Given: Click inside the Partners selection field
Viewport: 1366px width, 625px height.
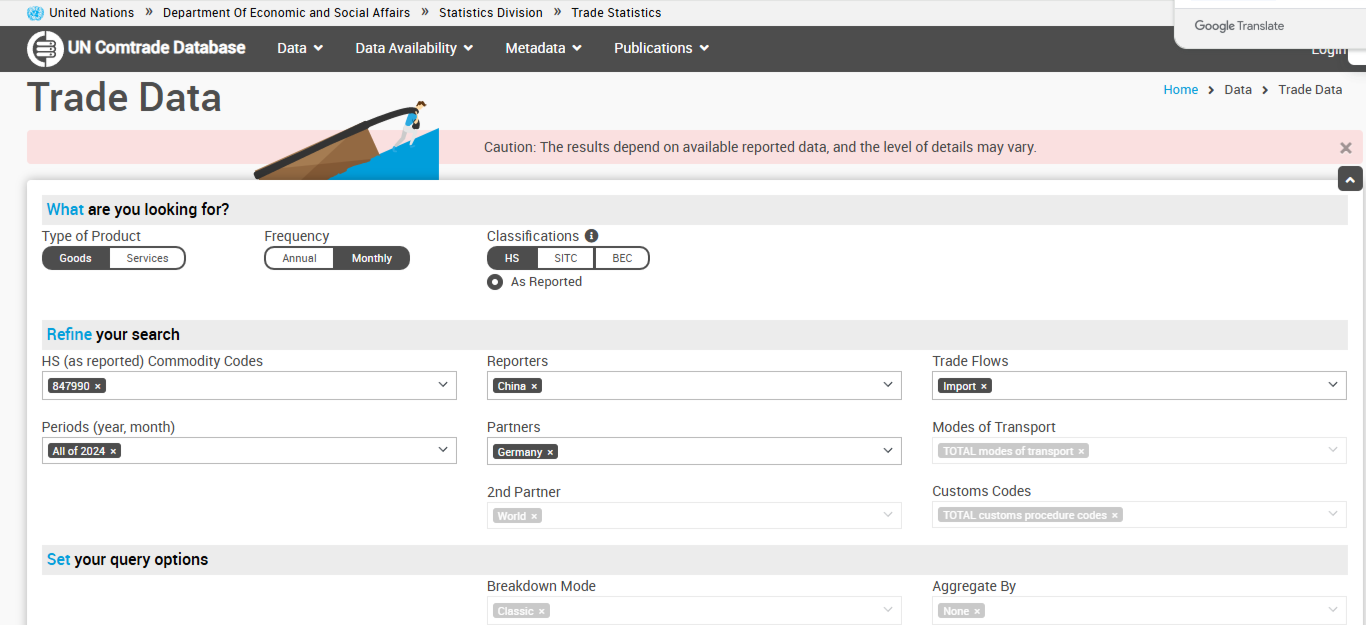Looking at the screenshot, I should coord(694,451).
